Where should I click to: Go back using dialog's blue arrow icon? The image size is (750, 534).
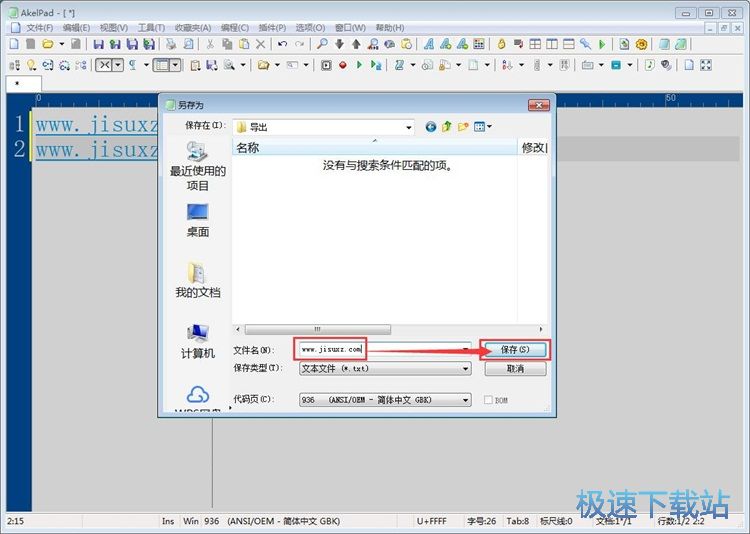click(430, 126)
